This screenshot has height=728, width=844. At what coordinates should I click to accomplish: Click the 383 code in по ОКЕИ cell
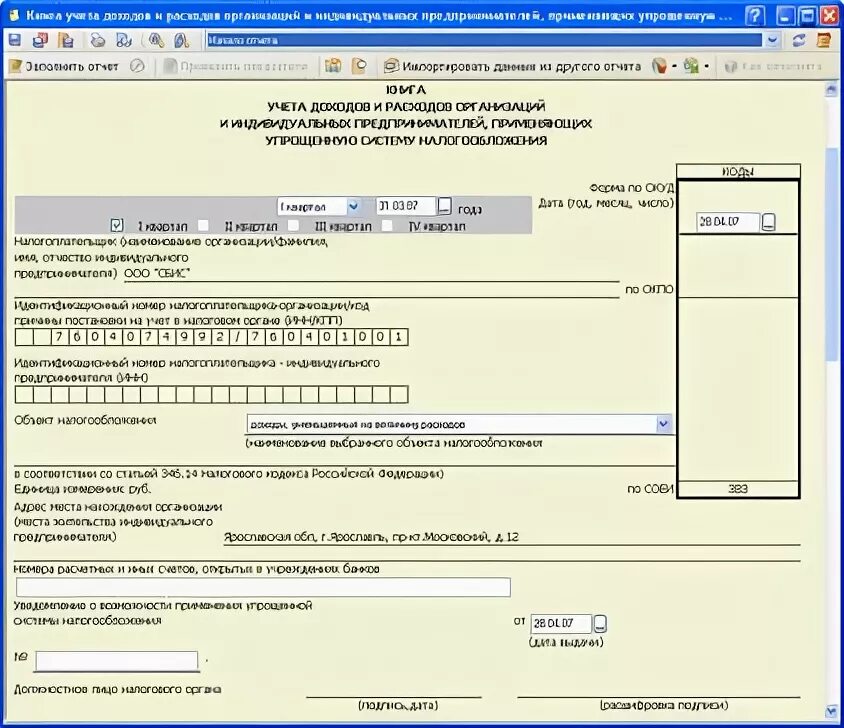(738, 489)
